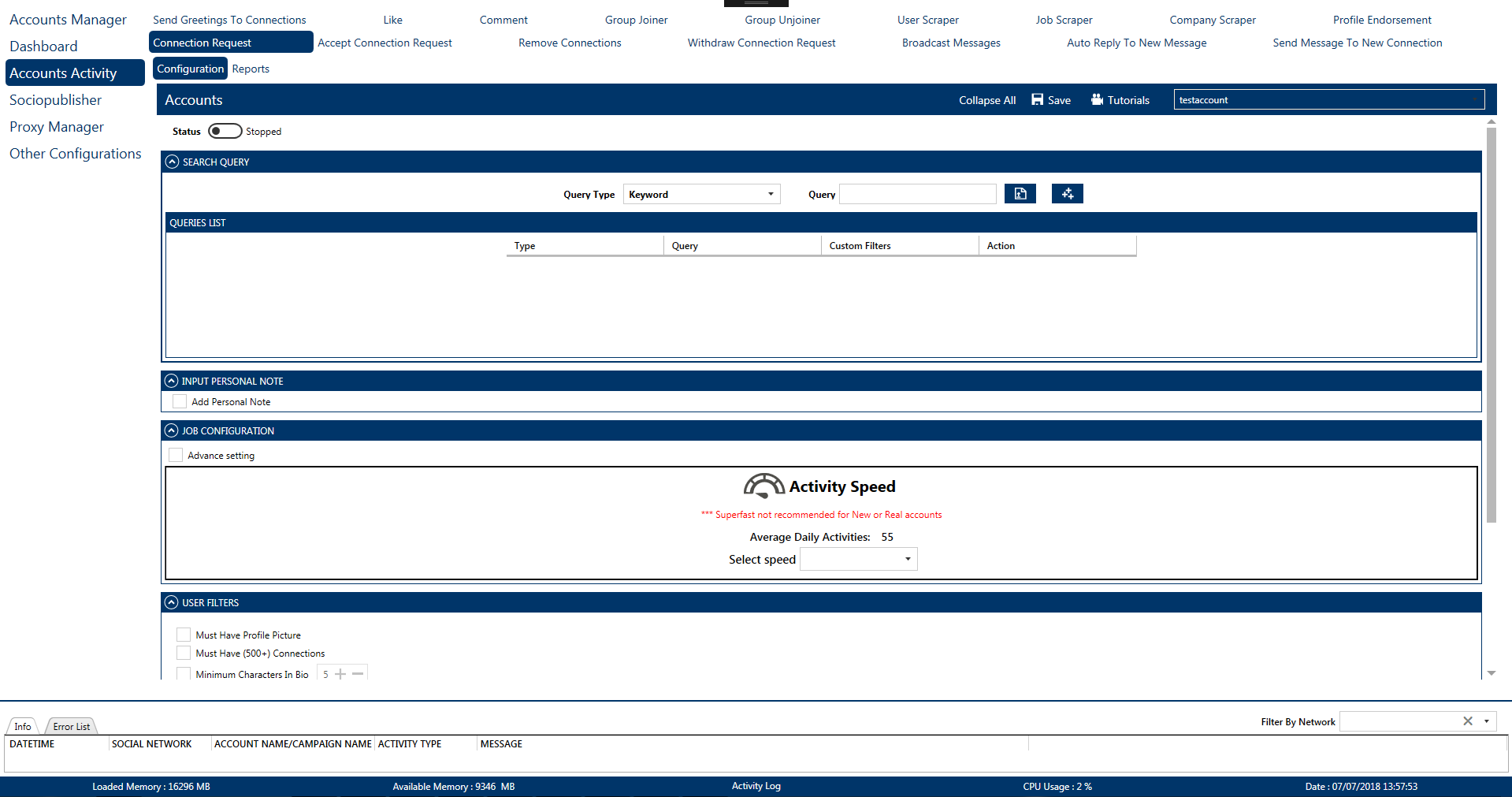
Task: Open Send Message To New Connection
Action: (1357, 43)
